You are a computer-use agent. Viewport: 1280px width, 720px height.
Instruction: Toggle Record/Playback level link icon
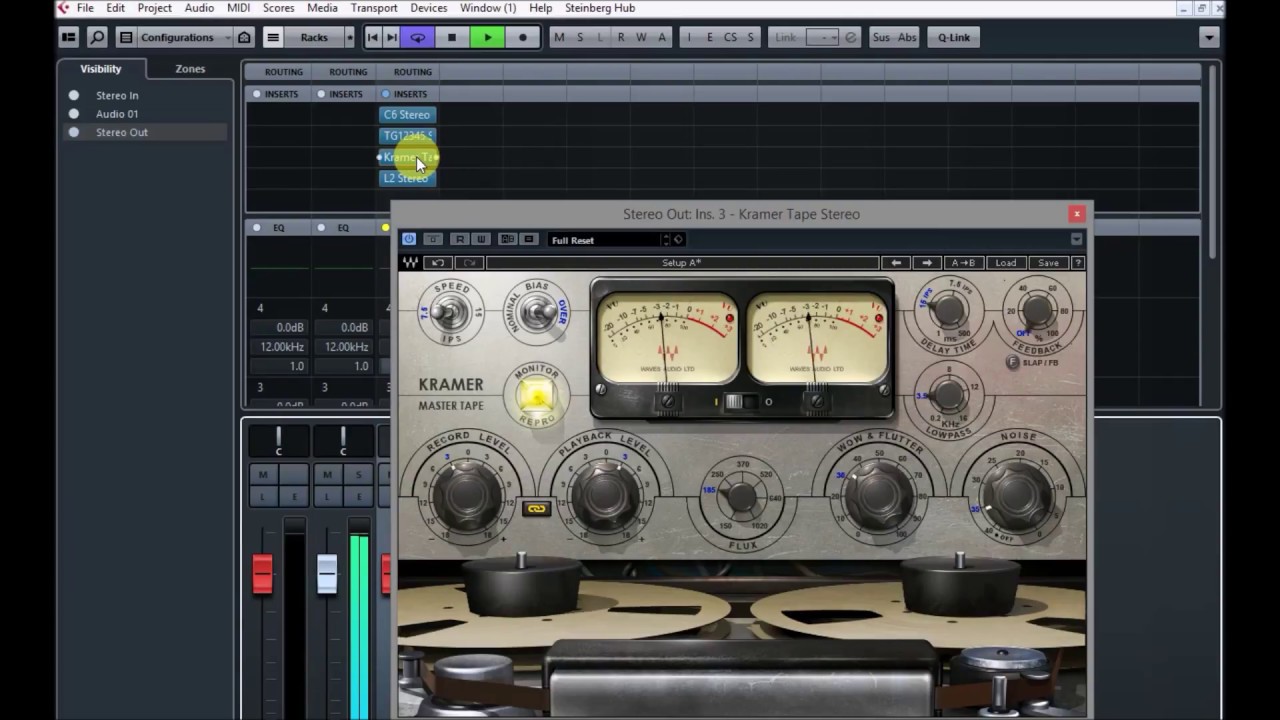tap(537, 509)
